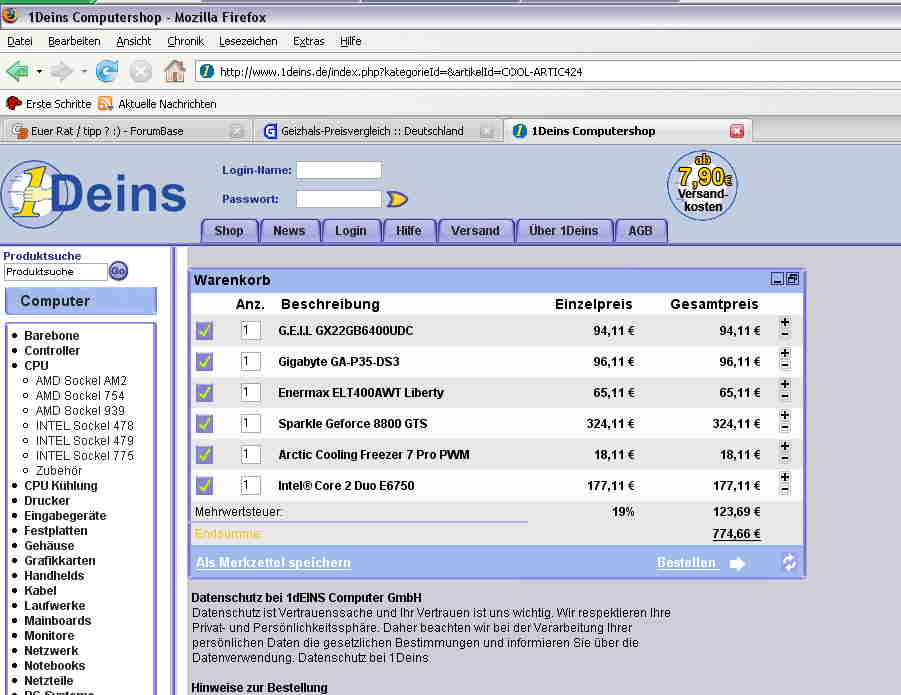Click the browser Forward arrow button
901x695 pixels.
[61, 72]
